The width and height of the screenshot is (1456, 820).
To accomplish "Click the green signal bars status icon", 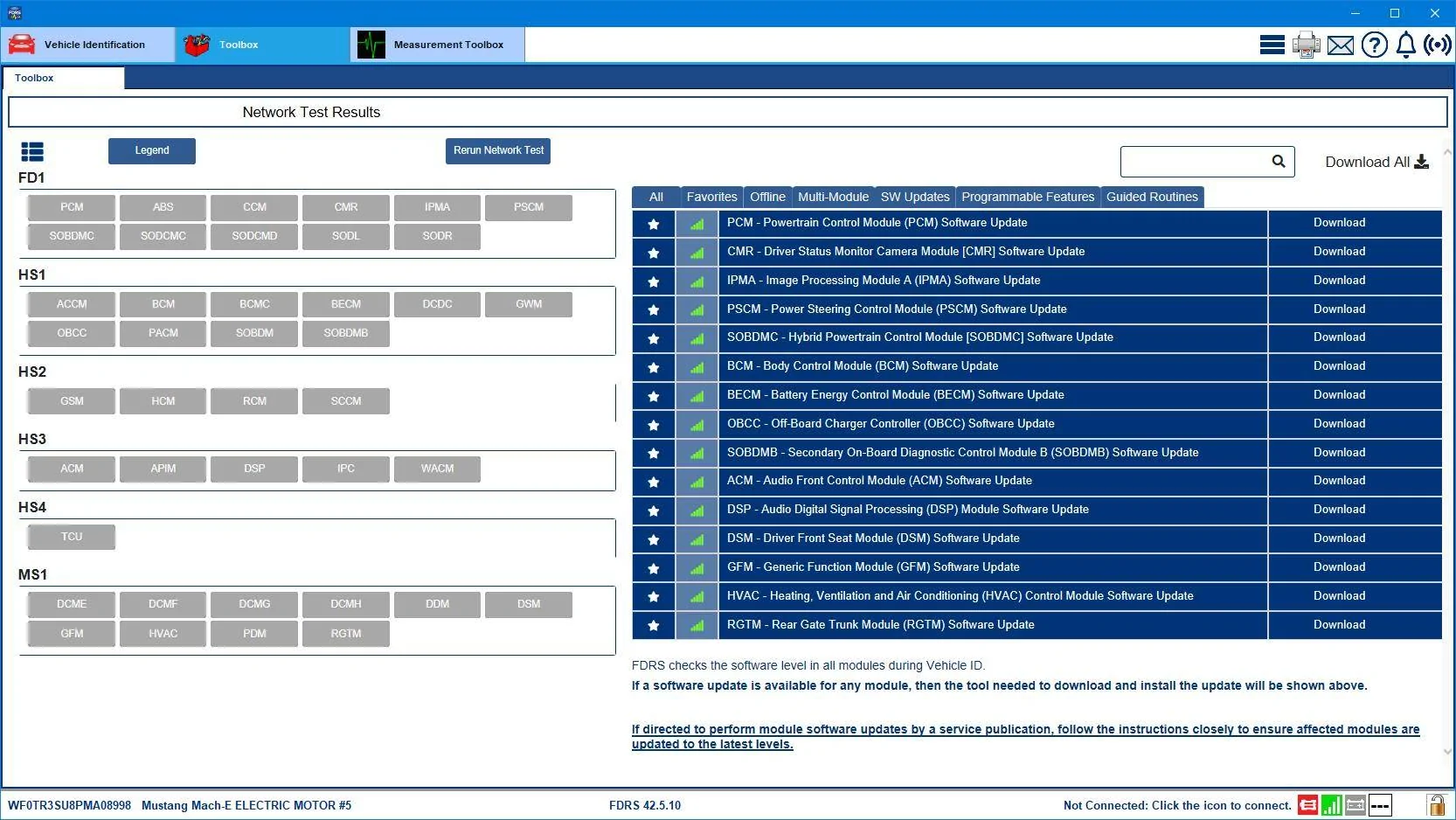I will (x=1331, y=805).
